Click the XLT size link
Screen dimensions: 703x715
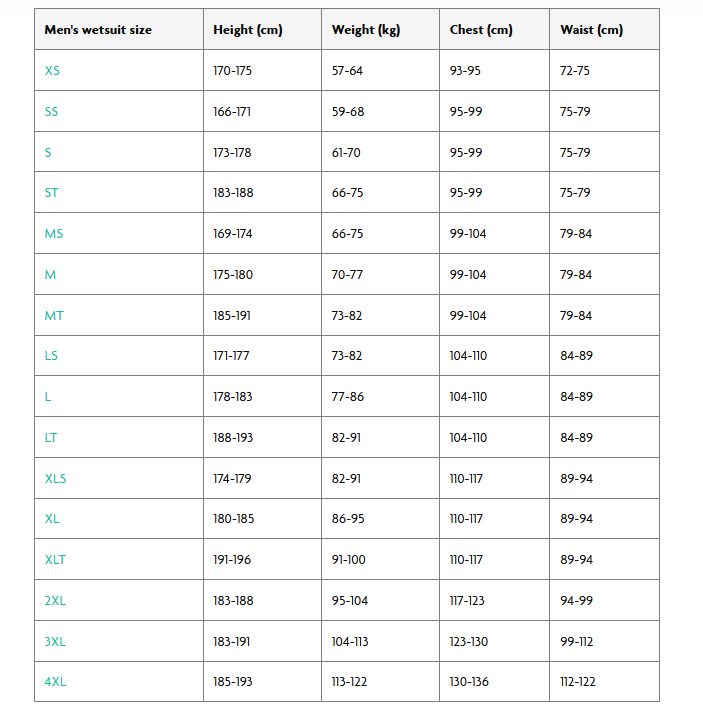pyautogui.click(x=55, y=560)
